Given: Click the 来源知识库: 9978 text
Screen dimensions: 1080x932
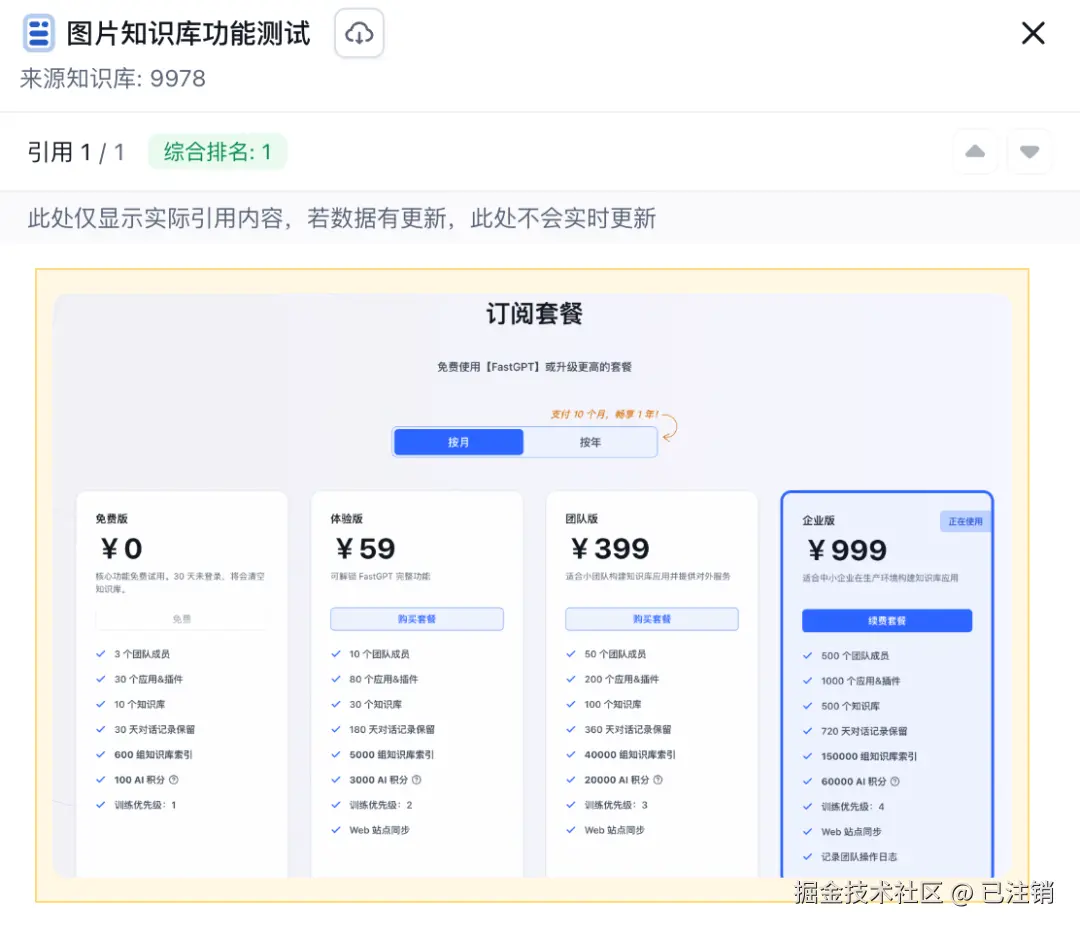Looking at the screenshot, I should click(113, 79).
